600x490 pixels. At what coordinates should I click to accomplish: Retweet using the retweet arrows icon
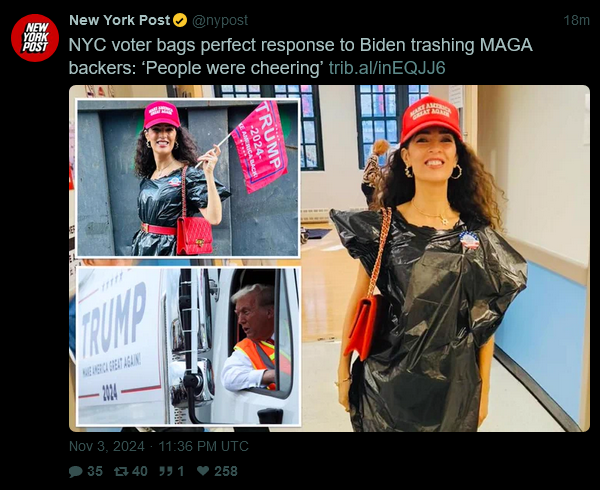(x=121, y=471)
